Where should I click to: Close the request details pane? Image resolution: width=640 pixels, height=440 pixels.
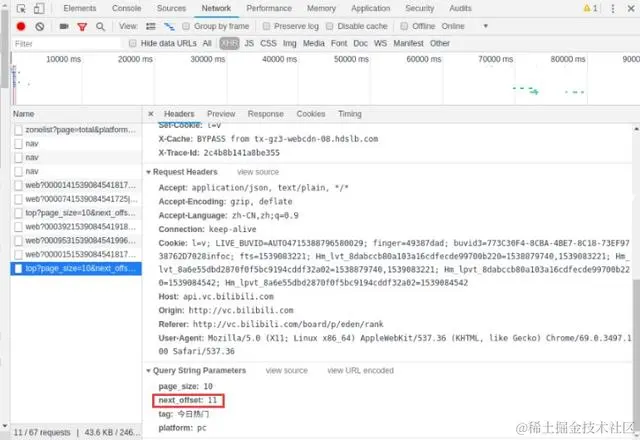151,114
